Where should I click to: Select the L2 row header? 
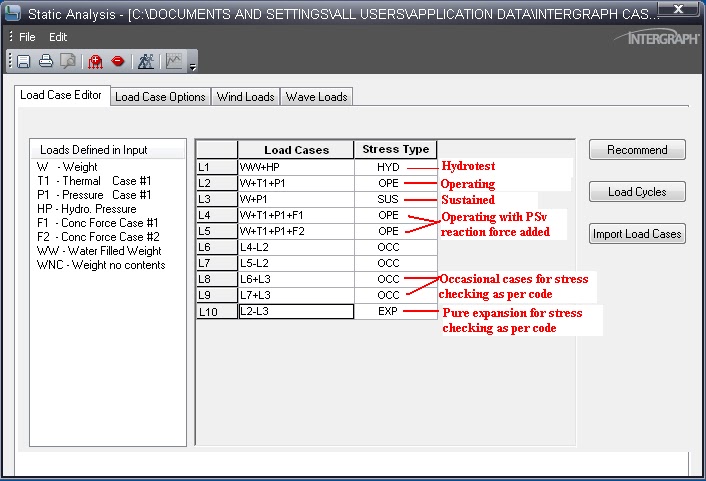[x=217, y=183]
